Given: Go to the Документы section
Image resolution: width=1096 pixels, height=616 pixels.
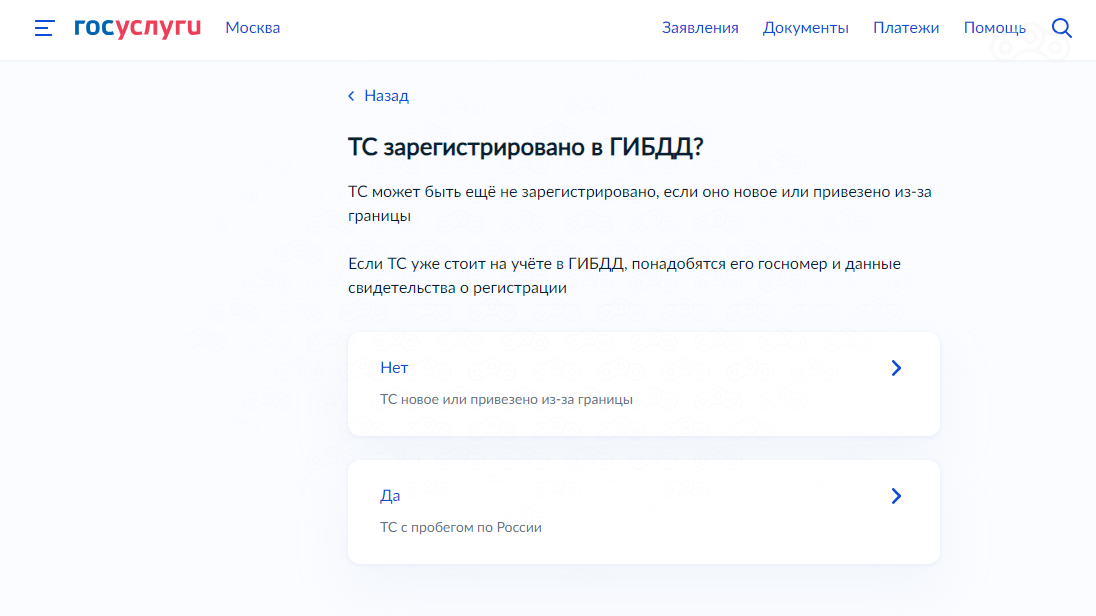Looking at the screenshot, I should tap(805, 28).
